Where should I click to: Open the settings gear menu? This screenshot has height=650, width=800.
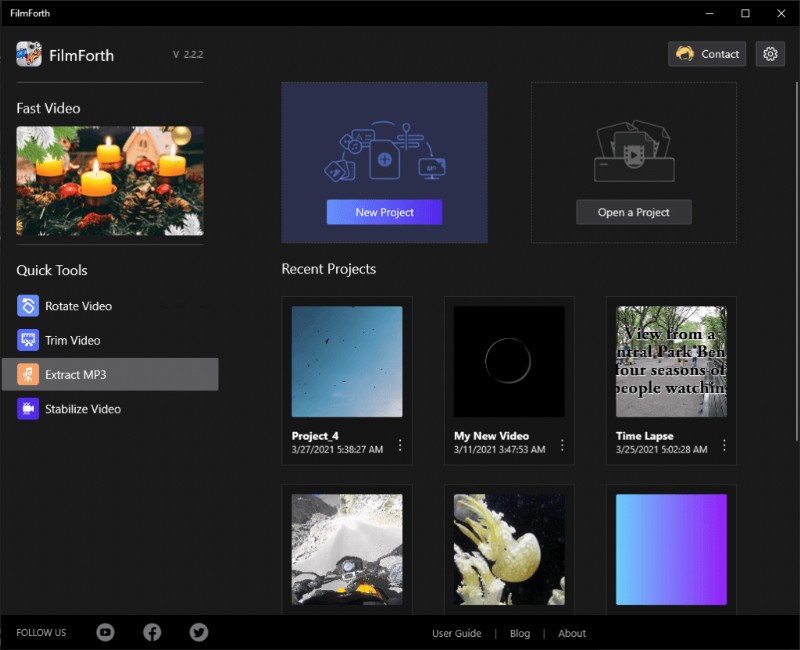[770, 54]
